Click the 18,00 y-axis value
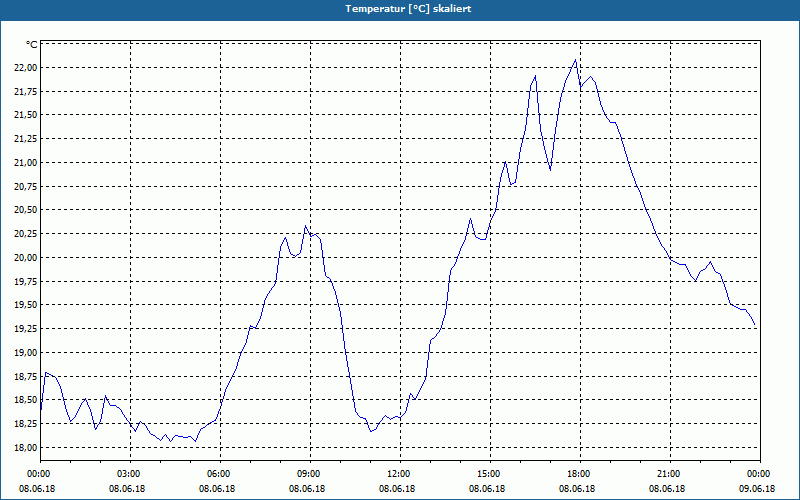Image resolution: width=800 pixels, height=500 pixels. click(26, 447)
